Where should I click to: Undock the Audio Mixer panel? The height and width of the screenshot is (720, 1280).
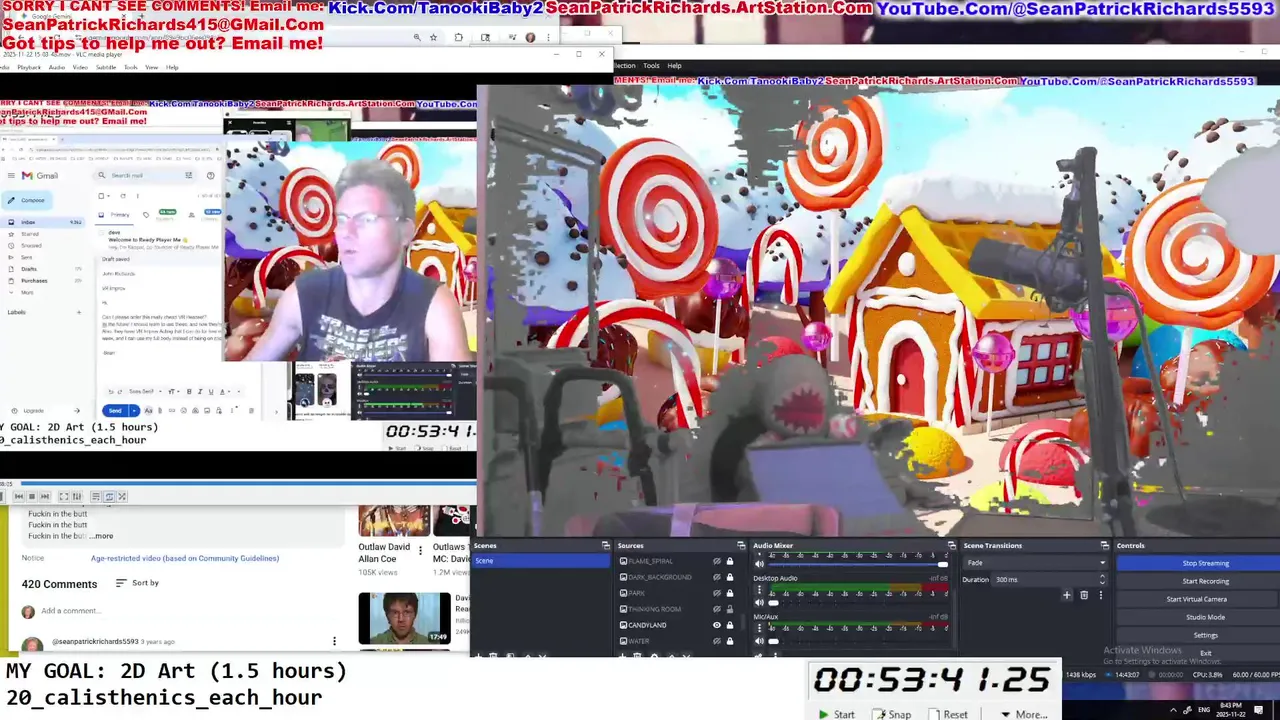click(x=951, y=545)
